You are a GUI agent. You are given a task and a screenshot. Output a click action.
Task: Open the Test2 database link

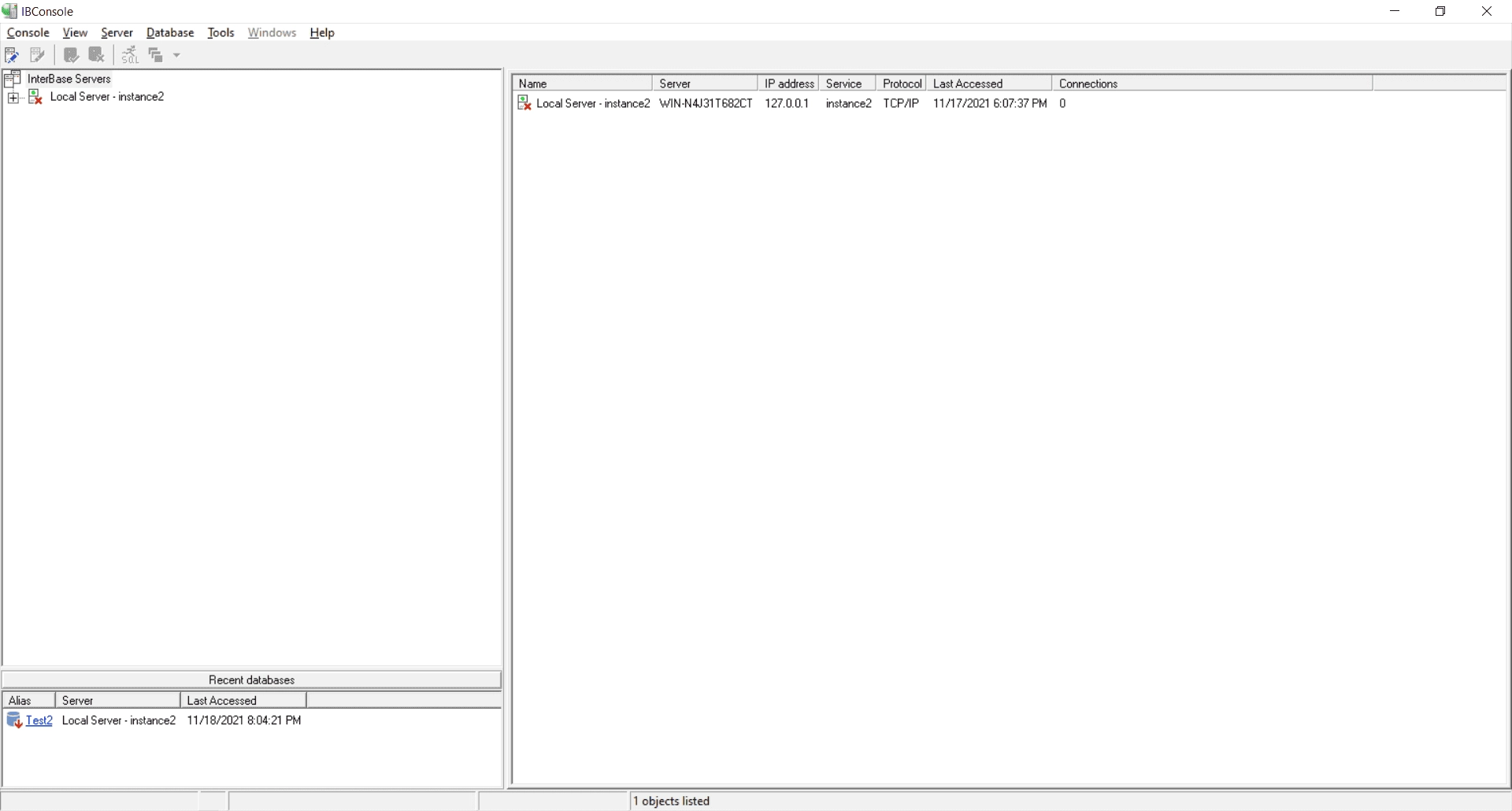tap(39, 720)
